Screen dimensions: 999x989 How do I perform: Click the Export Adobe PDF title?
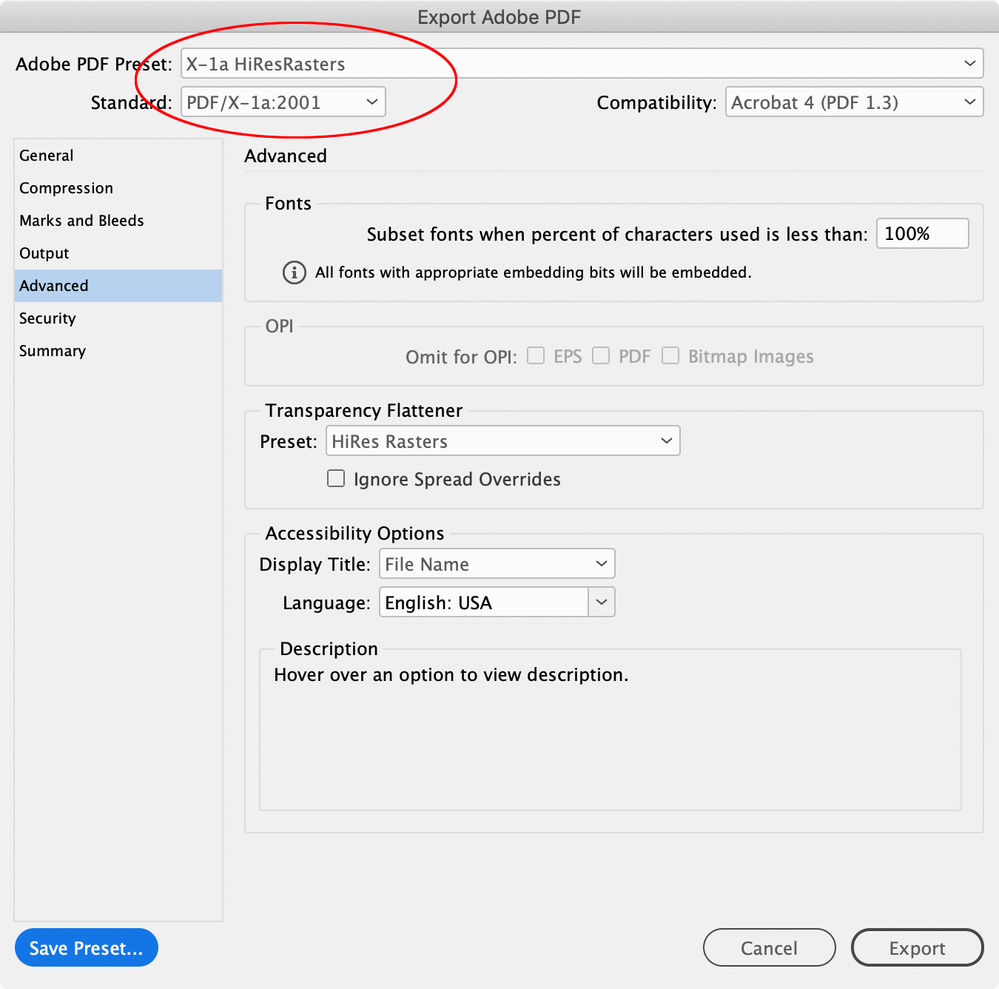point(499,17)
